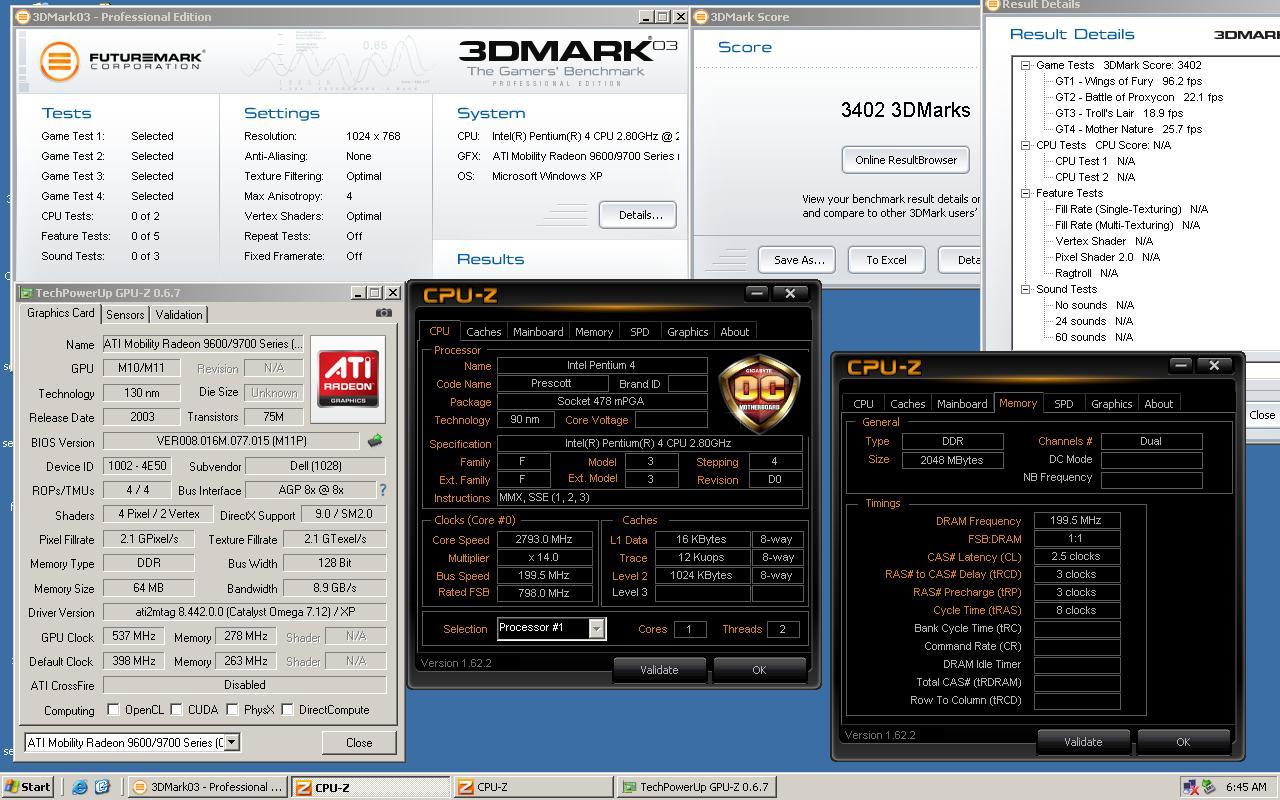Select GT4 - Mother Nature result row

(1128, 129)
